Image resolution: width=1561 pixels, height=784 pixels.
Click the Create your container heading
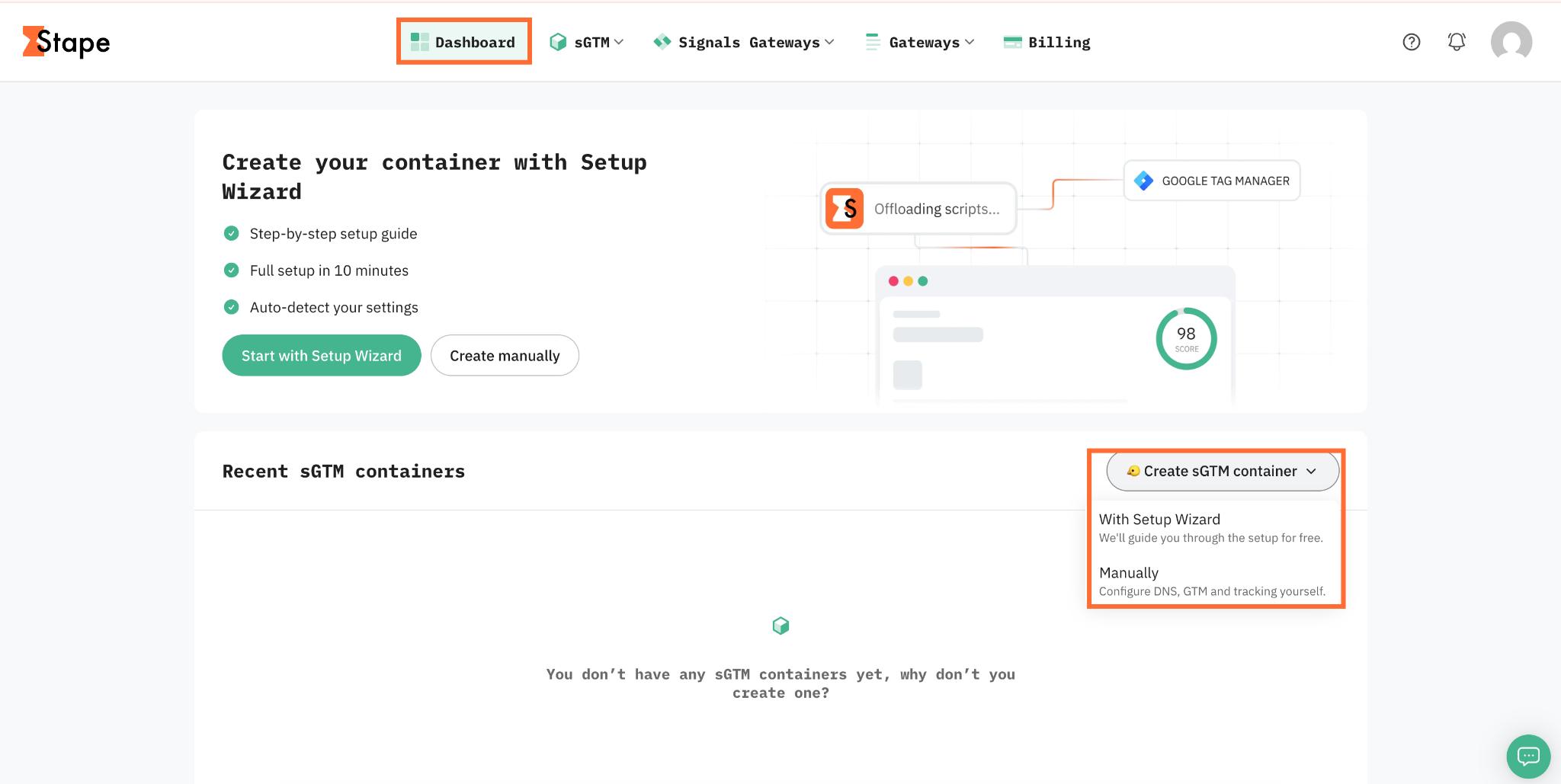(x=434, y=177)
